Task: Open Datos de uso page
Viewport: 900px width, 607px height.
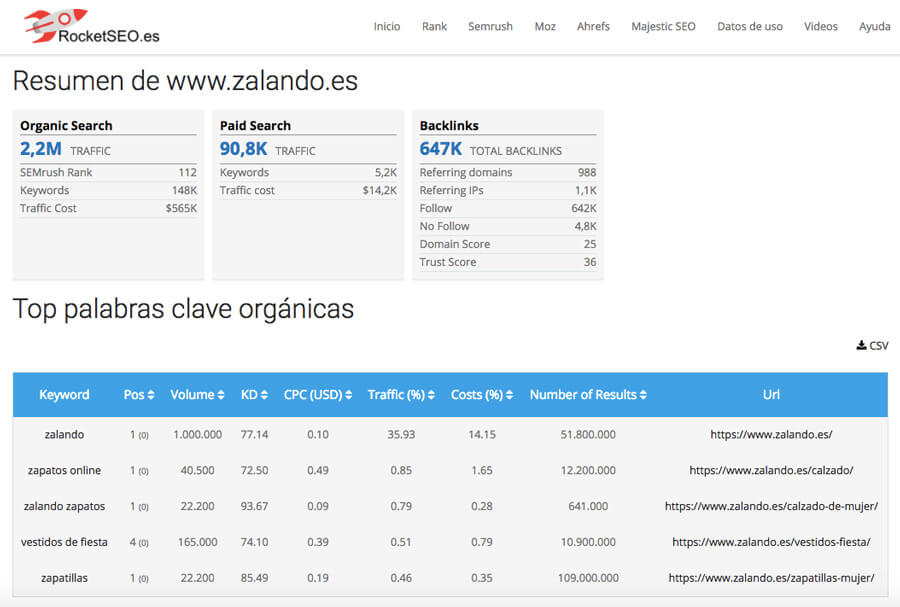Action: 750,26
